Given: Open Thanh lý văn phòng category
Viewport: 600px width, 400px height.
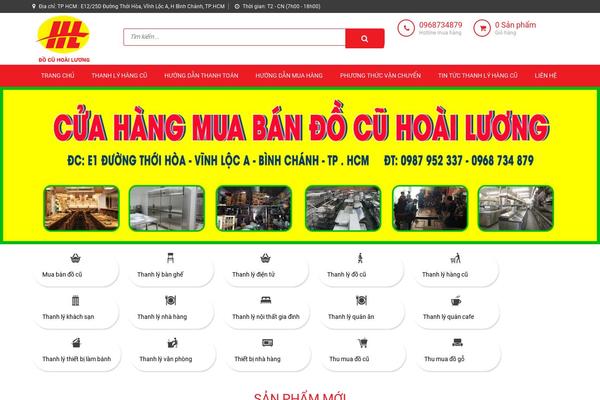Looking at the screenshot, I should click(x=166, y=359).
